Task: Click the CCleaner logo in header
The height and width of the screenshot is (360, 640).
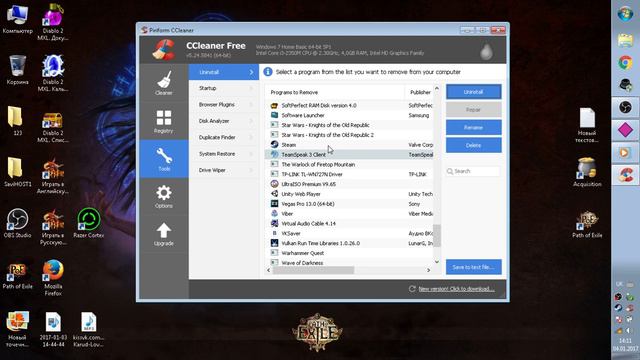Action: 164,50
